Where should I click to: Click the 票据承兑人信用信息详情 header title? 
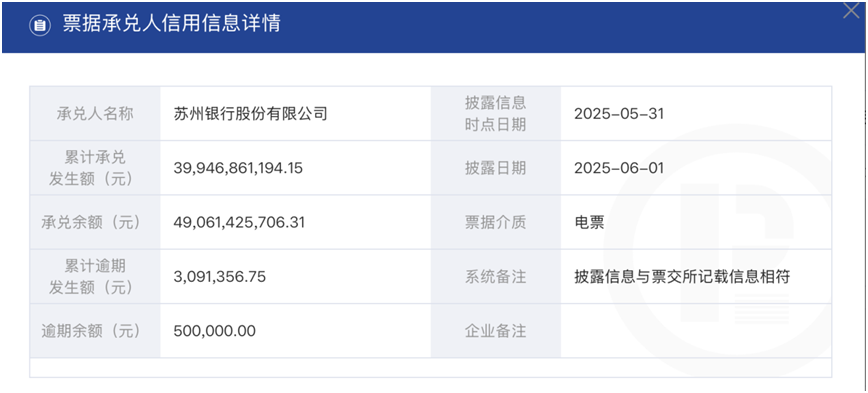tap(172, 24)
